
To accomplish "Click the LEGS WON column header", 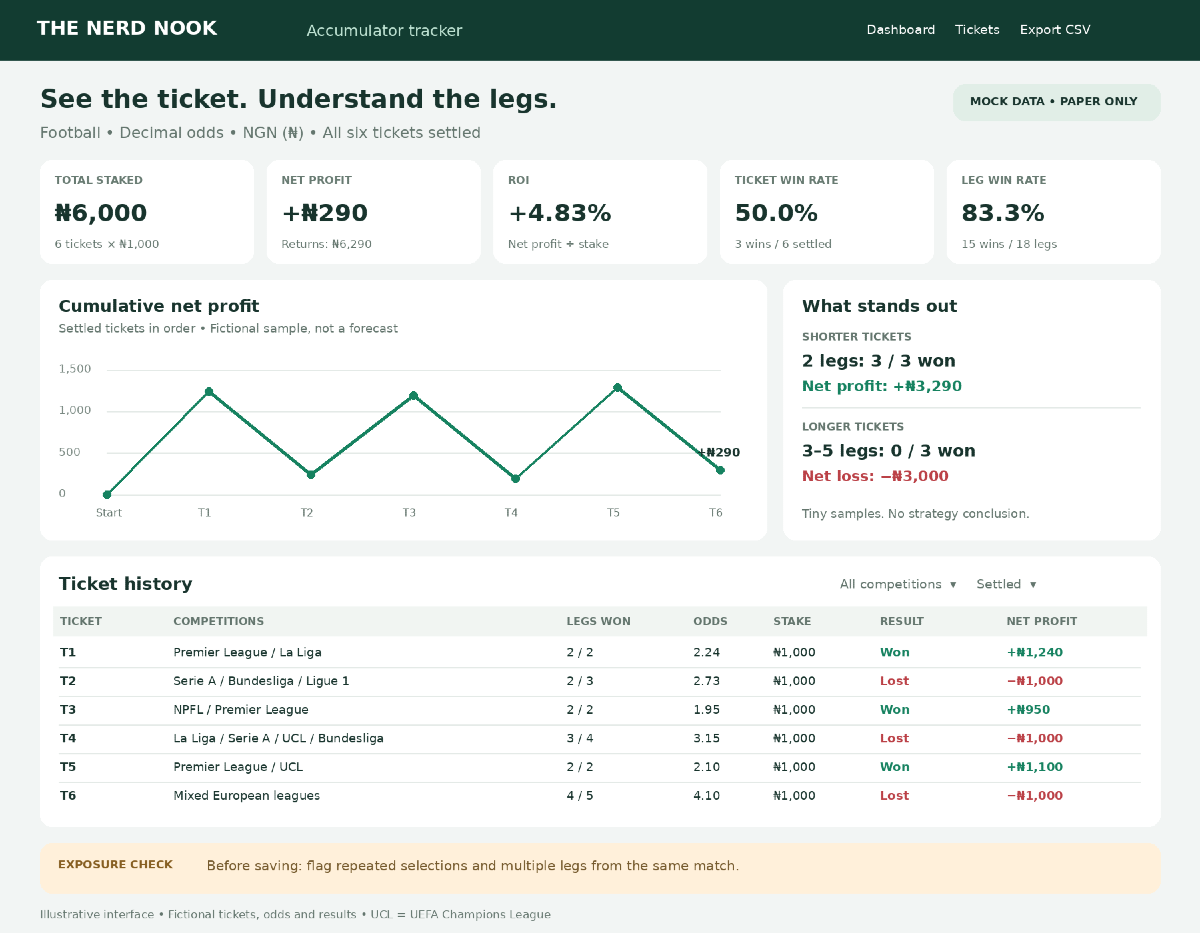I will (599, 621).
